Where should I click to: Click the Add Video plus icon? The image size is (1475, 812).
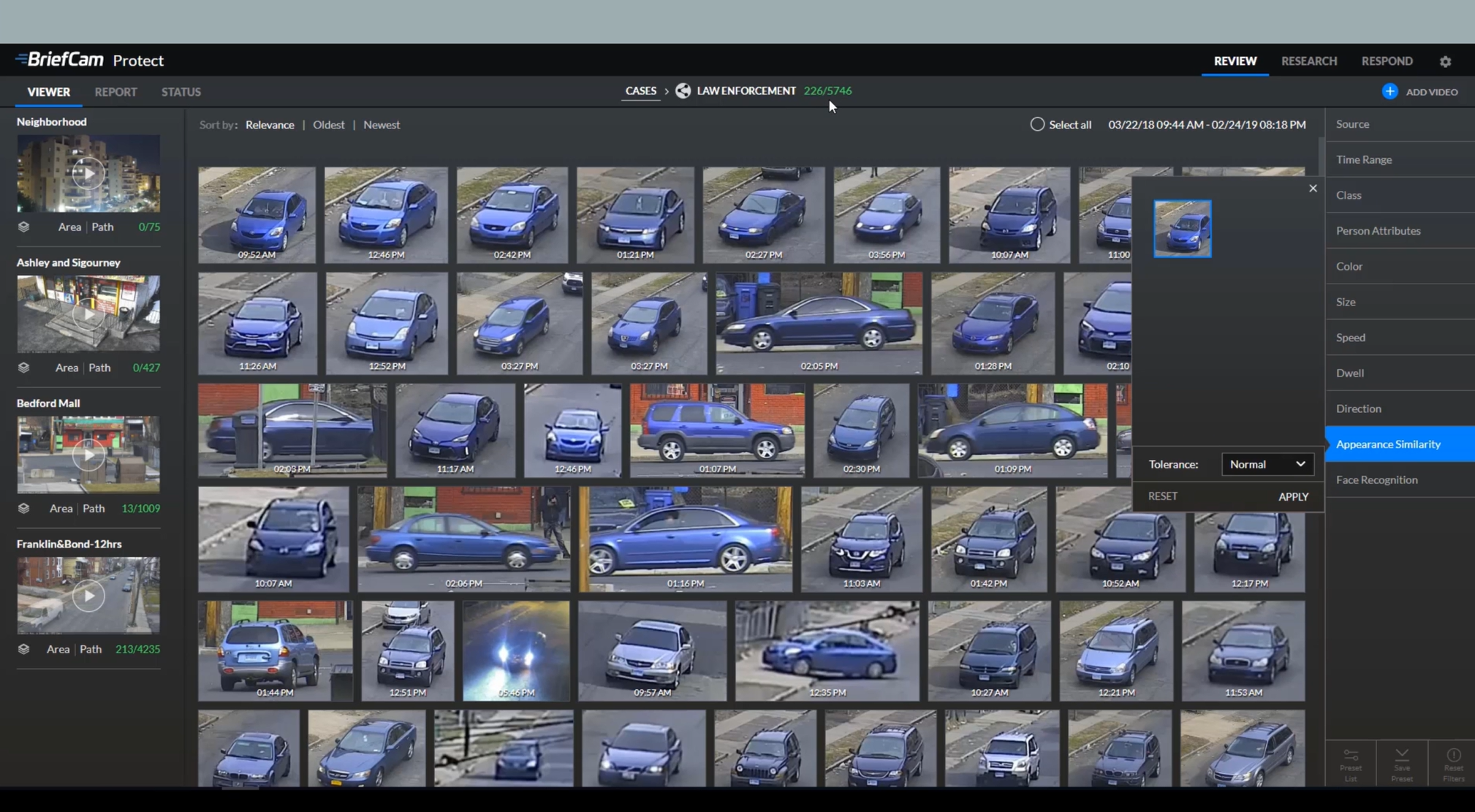1389,91
